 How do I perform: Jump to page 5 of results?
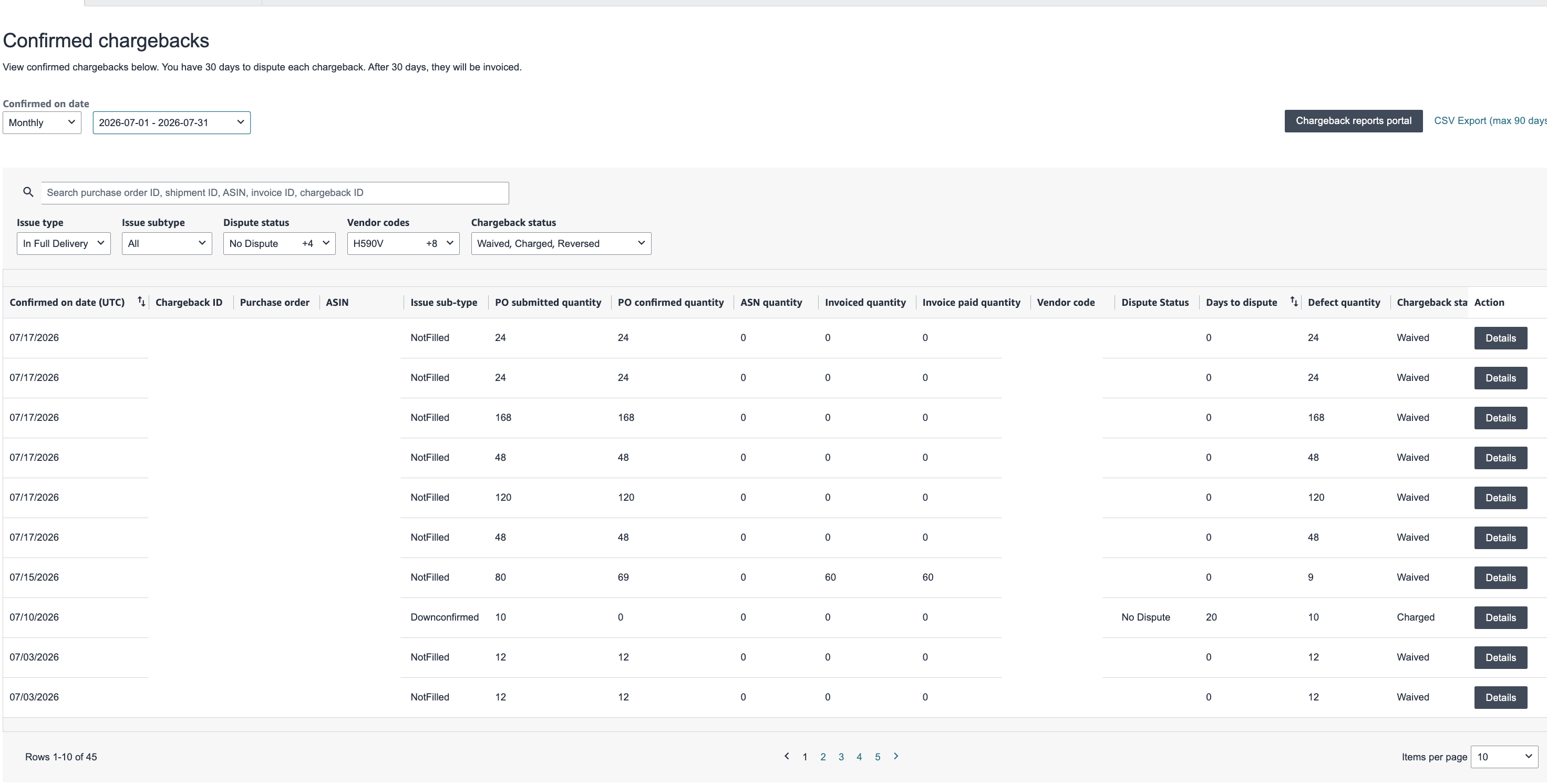878,757
